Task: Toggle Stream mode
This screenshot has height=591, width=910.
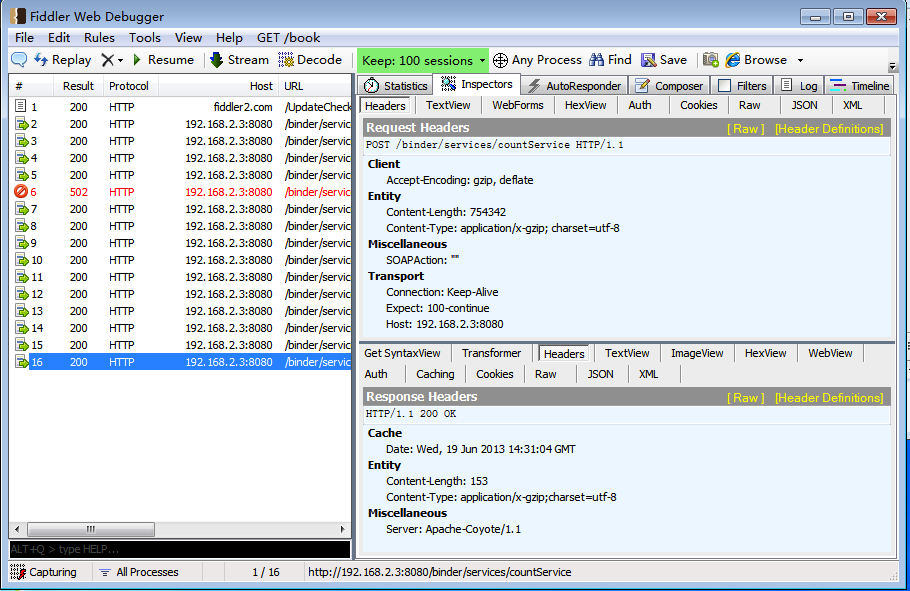Action: 240,60
